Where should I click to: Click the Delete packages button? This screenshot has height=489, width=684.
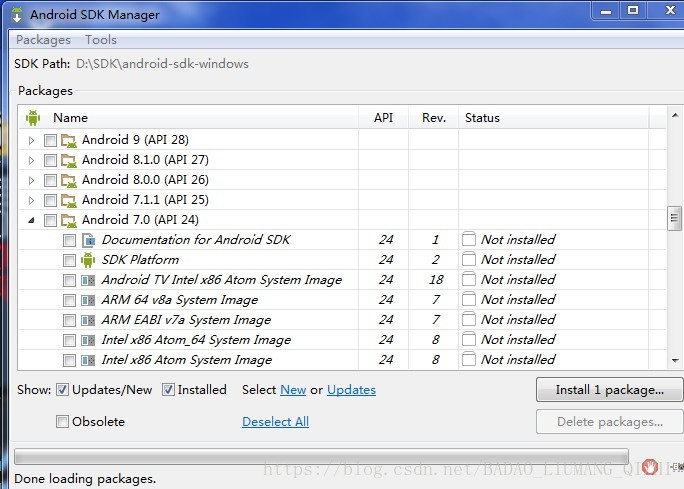tap(609, 422)
